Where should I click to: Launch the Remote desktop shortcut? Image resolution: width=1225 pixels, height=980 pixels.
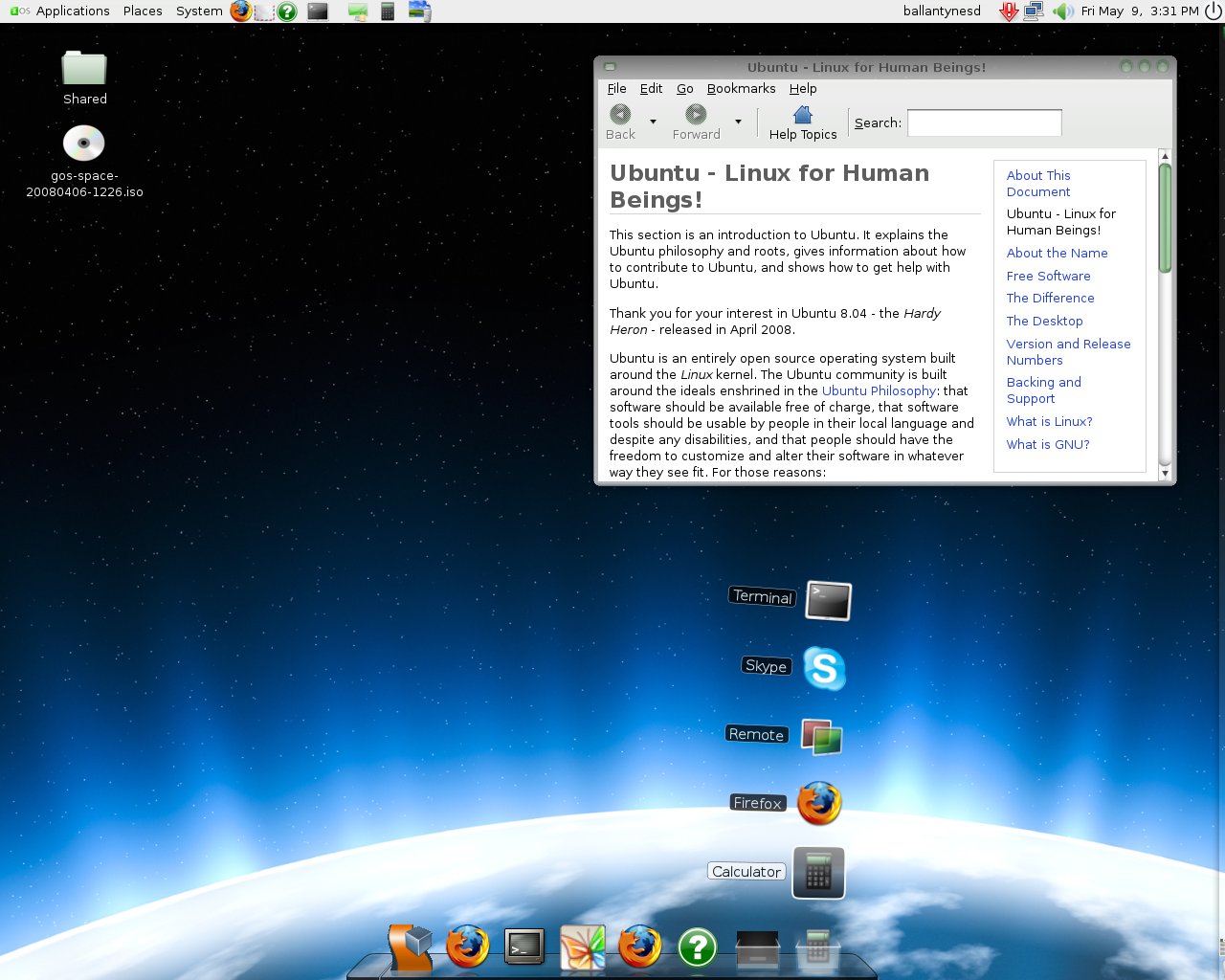(820, 737)
